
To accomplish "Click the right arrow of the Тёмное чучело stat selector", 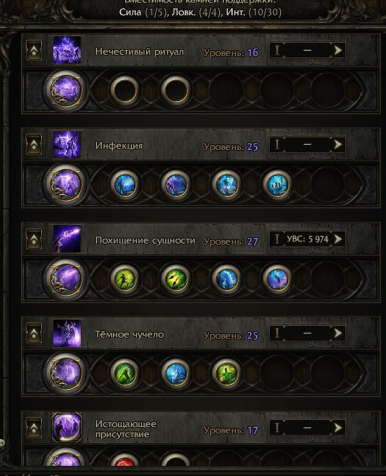I will pos(338,333).
